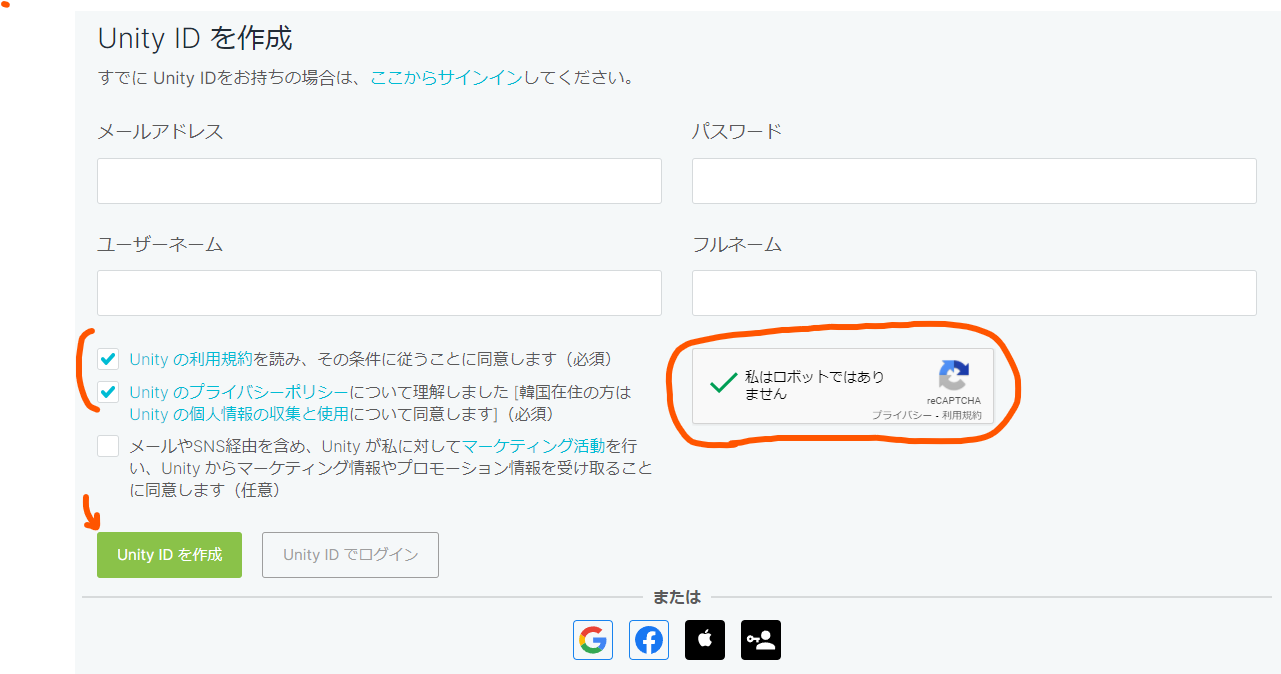
Task: Check the マーケティング活動 optional checkbox
Action: (x=108, y=446)
